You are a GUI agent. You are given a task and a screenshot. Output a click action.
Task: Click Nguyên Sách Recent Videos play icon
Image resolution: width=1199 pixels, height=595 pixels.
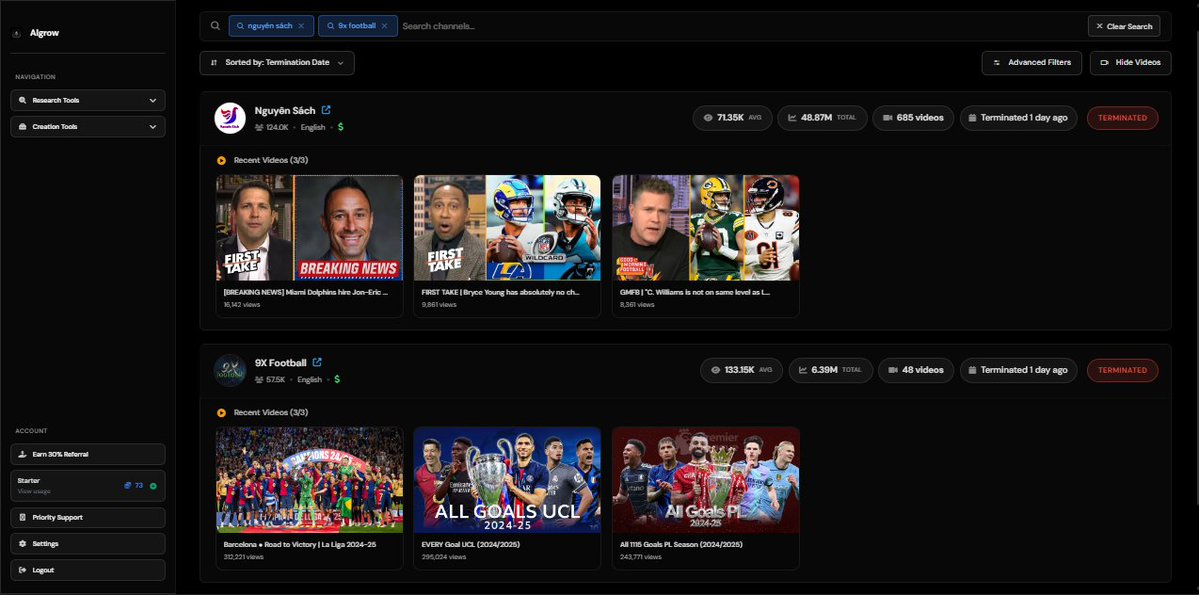point(221,161)
